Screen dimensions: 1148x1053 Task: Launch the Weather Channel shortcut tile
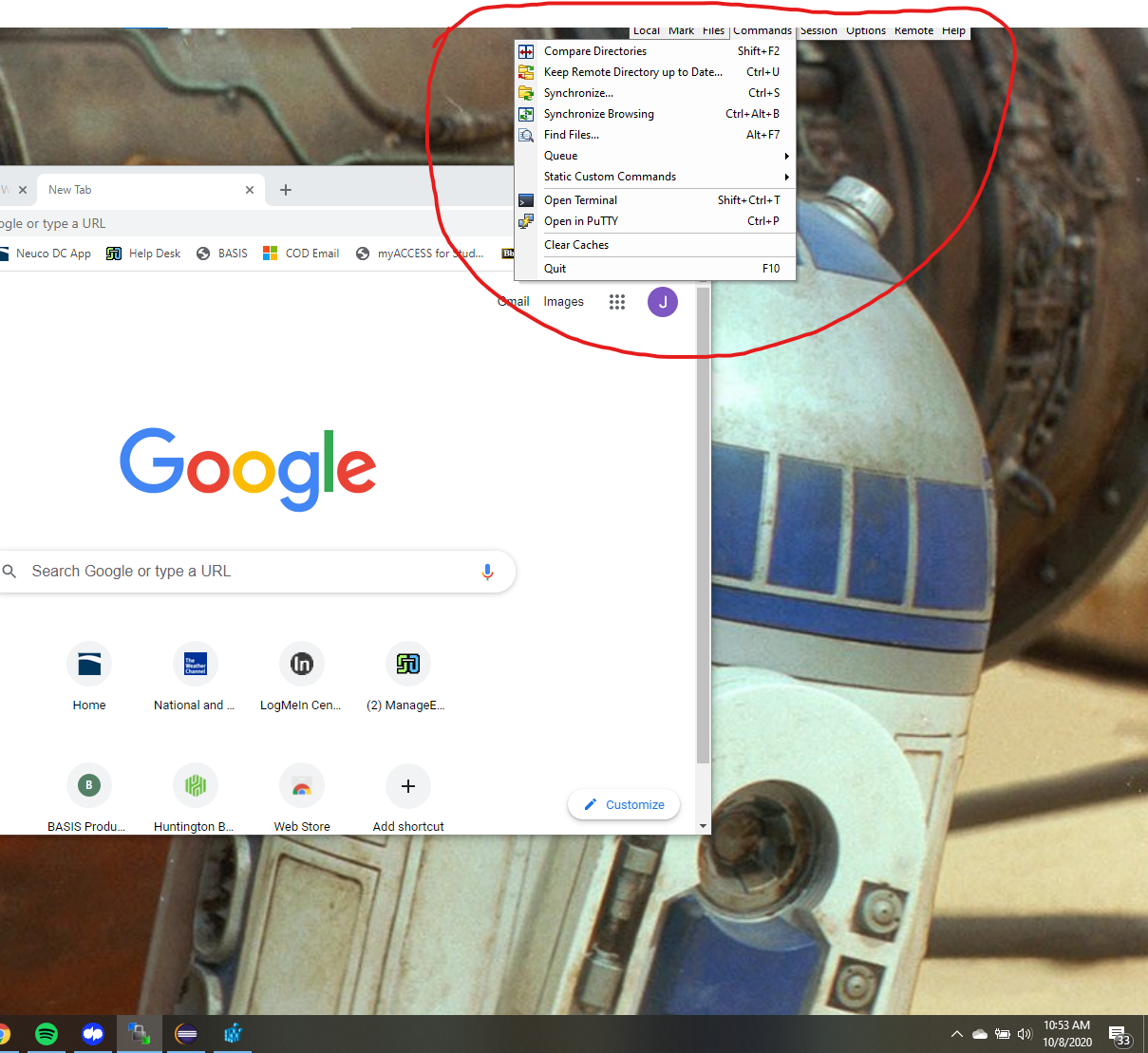pyautogui.click(x=196, y=664)
